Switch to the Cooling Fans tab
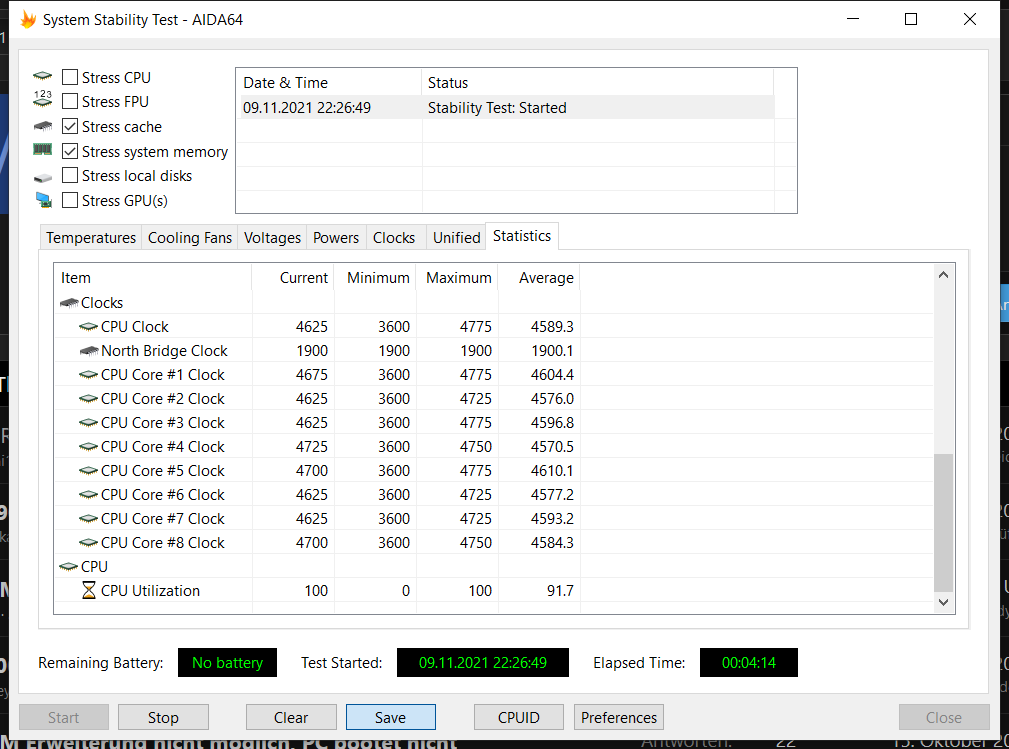 tap(190, 237)
